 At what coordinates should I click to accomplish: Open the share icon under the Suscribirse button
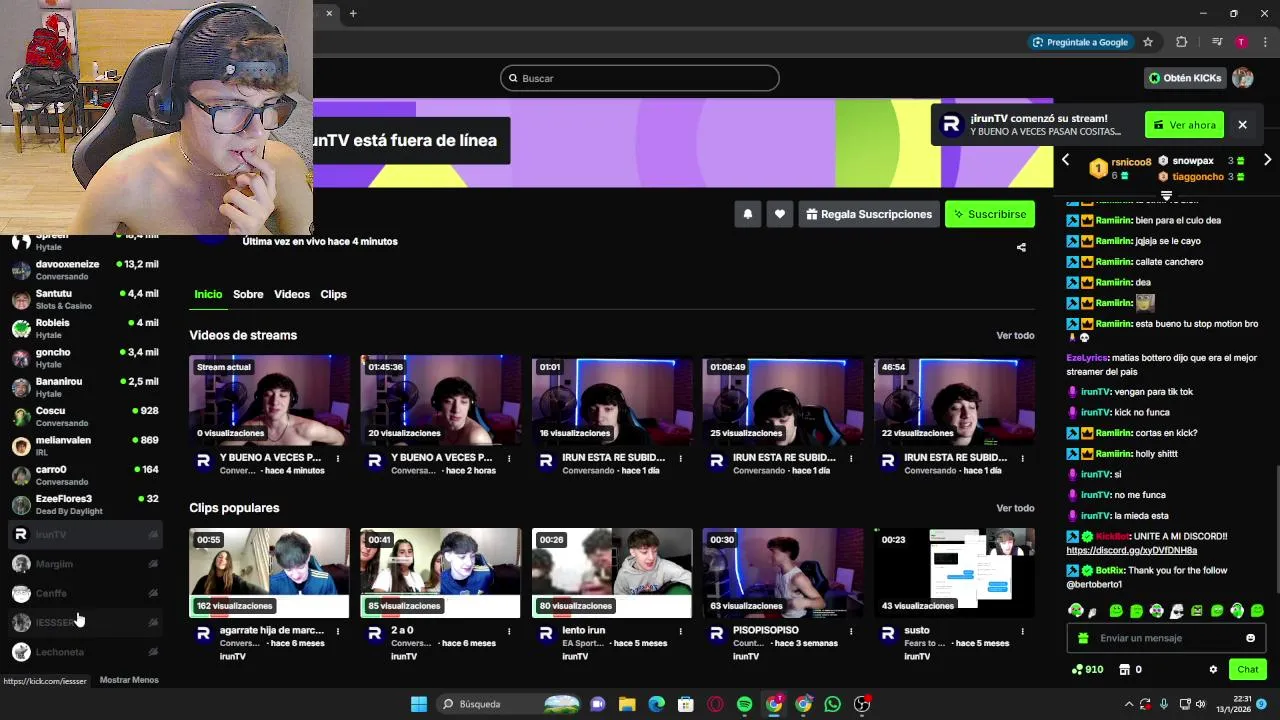pos(1021,247)
